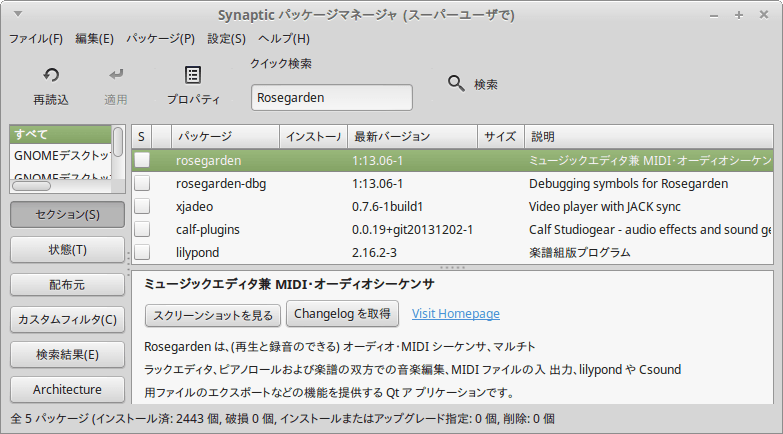This screenshot has height=434, width=783.
Task: Sort by the 説明 column header
Action: click(x=649, y=136)
